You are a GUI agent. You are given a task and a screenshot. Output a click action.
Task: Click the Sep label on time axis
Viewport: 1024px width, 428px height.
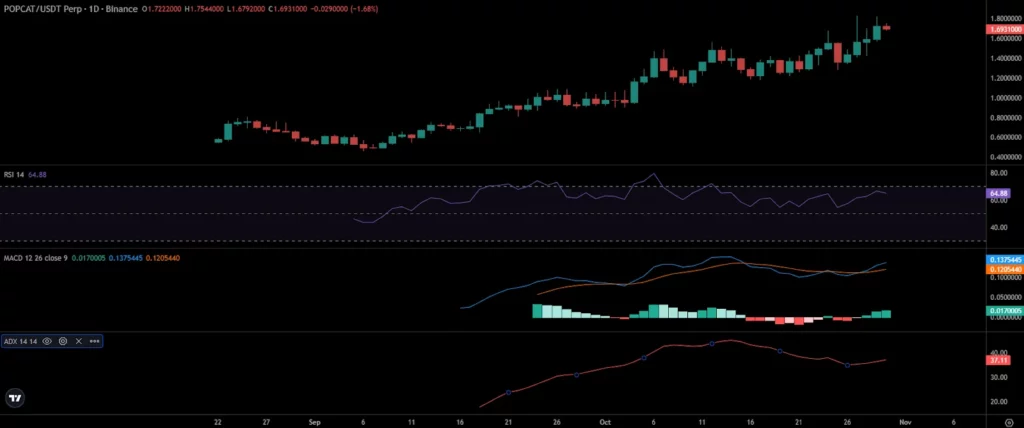[x=313, y=422]
